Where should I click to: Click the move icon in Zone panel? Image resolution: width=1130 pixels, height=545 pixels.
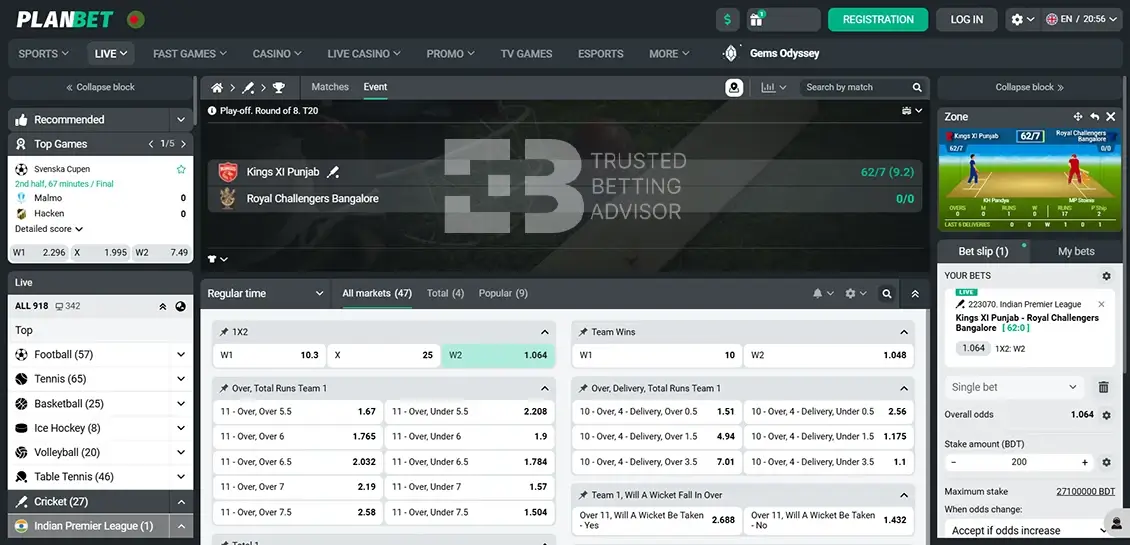(1078, 117)
